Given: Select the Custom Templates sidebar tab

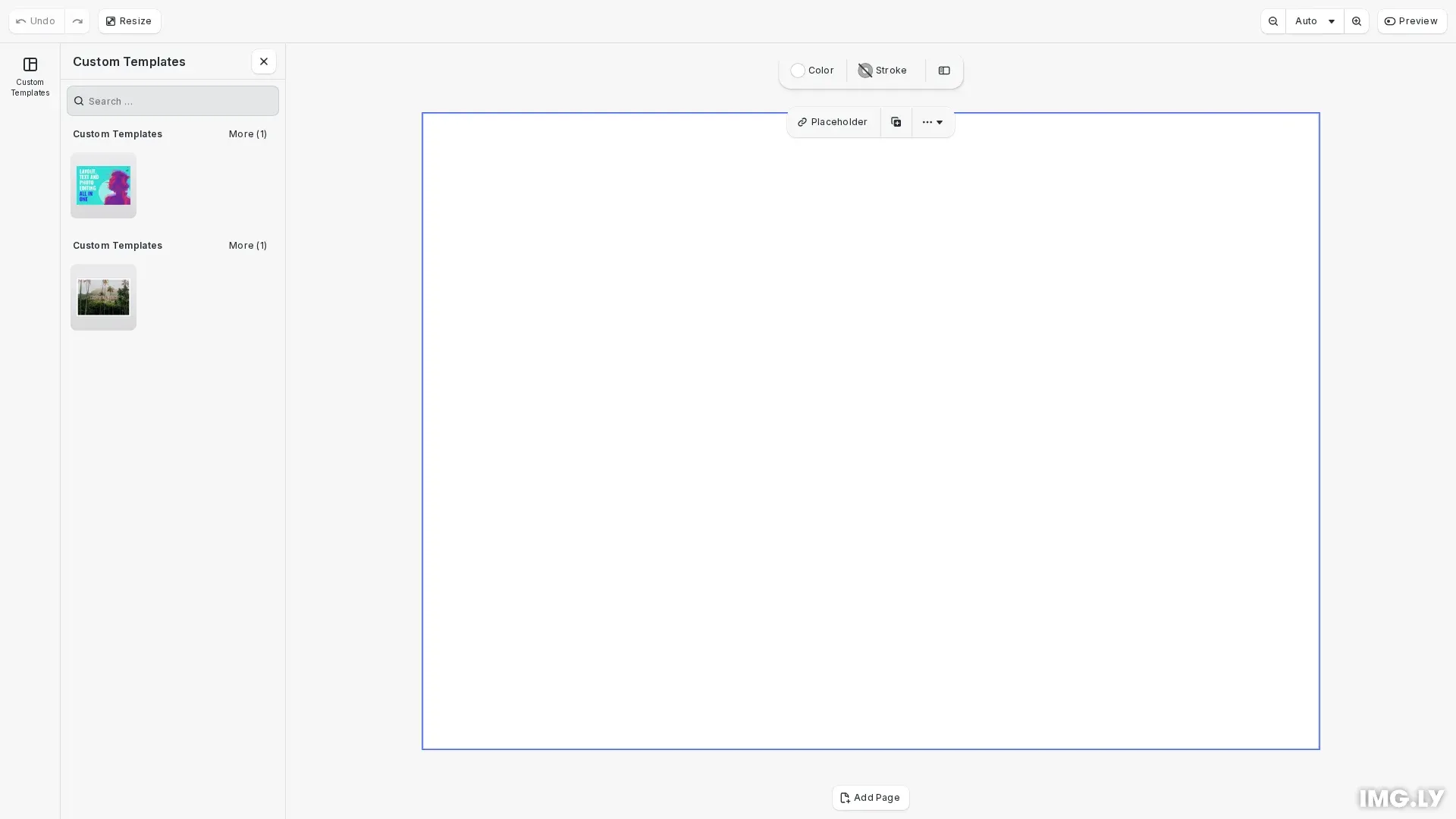Looking at the screenshot, I should pyautogui.click(x=30, y=76).
